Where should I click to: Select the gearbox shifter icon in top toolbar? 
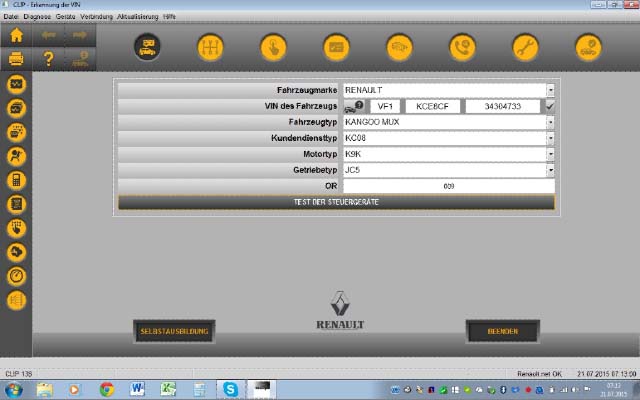211,47
